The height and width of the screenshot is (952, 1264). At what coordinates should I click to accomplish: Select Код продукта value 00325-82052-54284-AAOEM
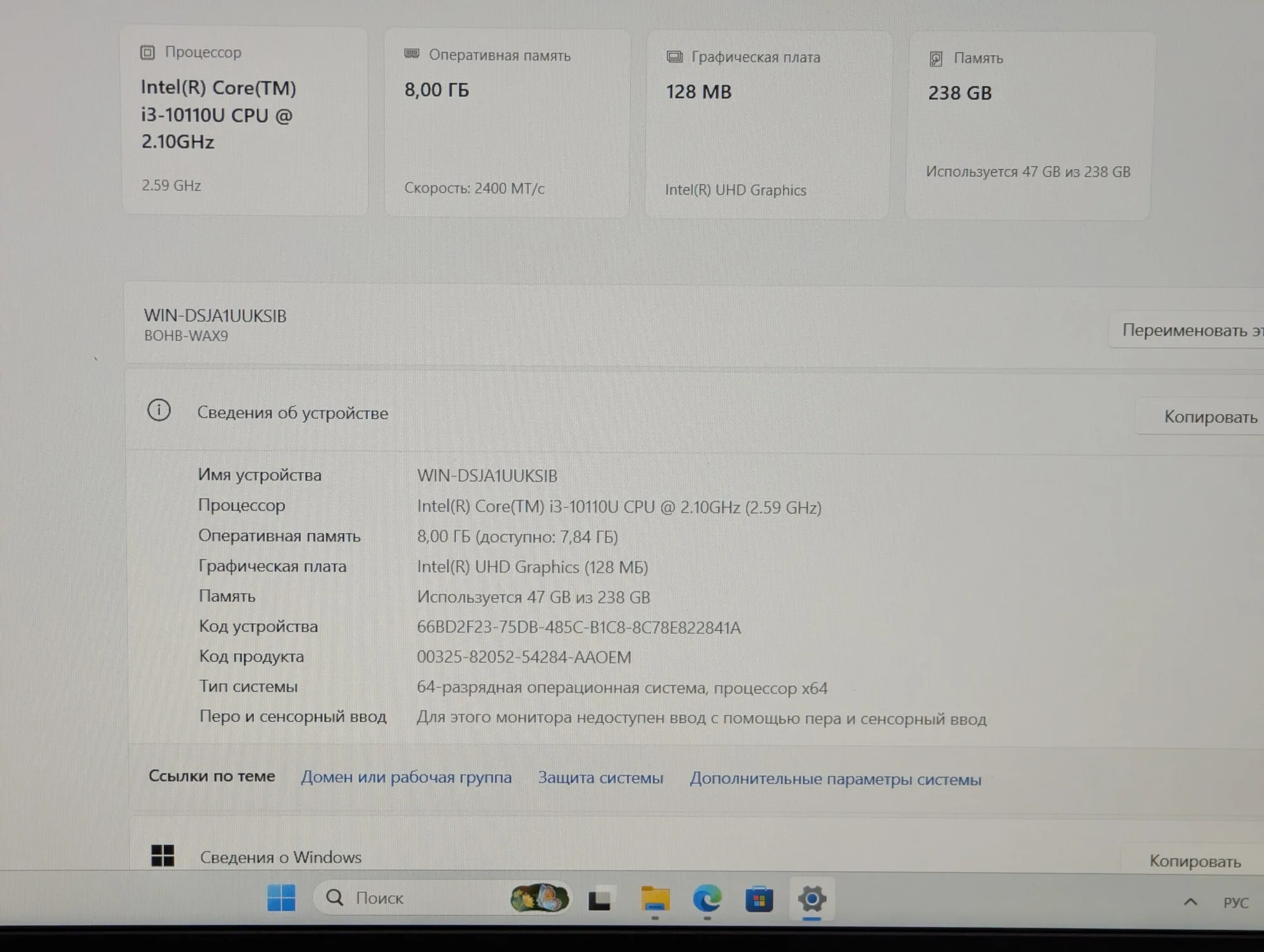pyautogui.click(x=524, y=657)
